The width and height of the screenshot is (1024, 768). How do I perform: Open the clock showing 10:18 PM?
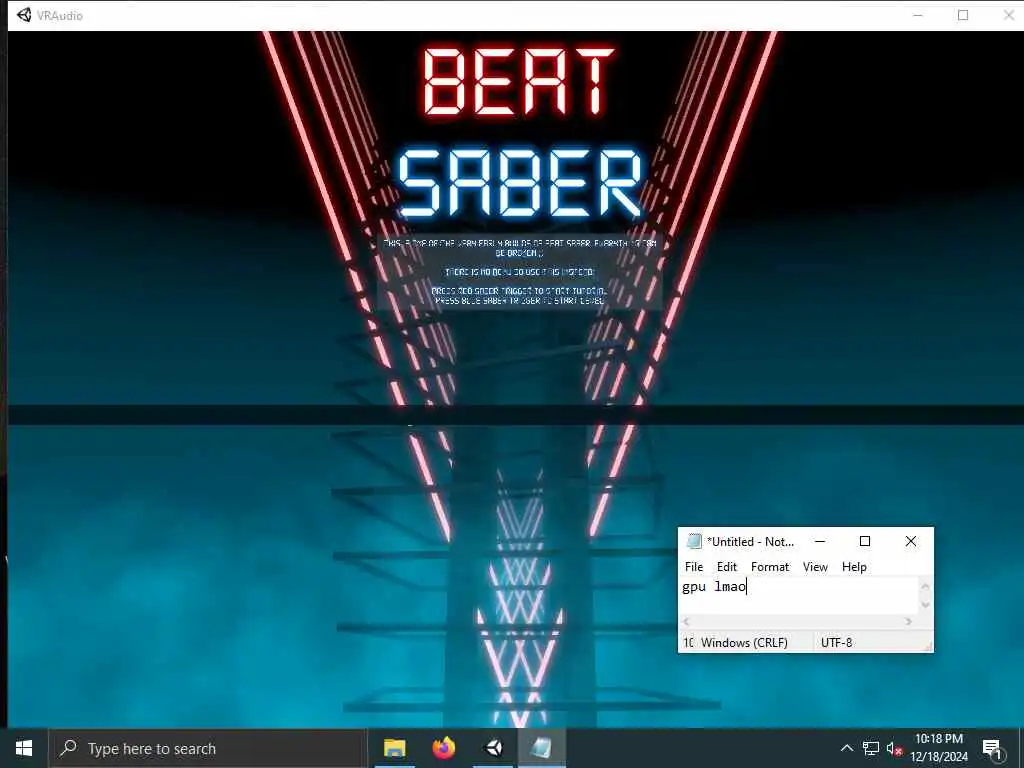(938, 748)
